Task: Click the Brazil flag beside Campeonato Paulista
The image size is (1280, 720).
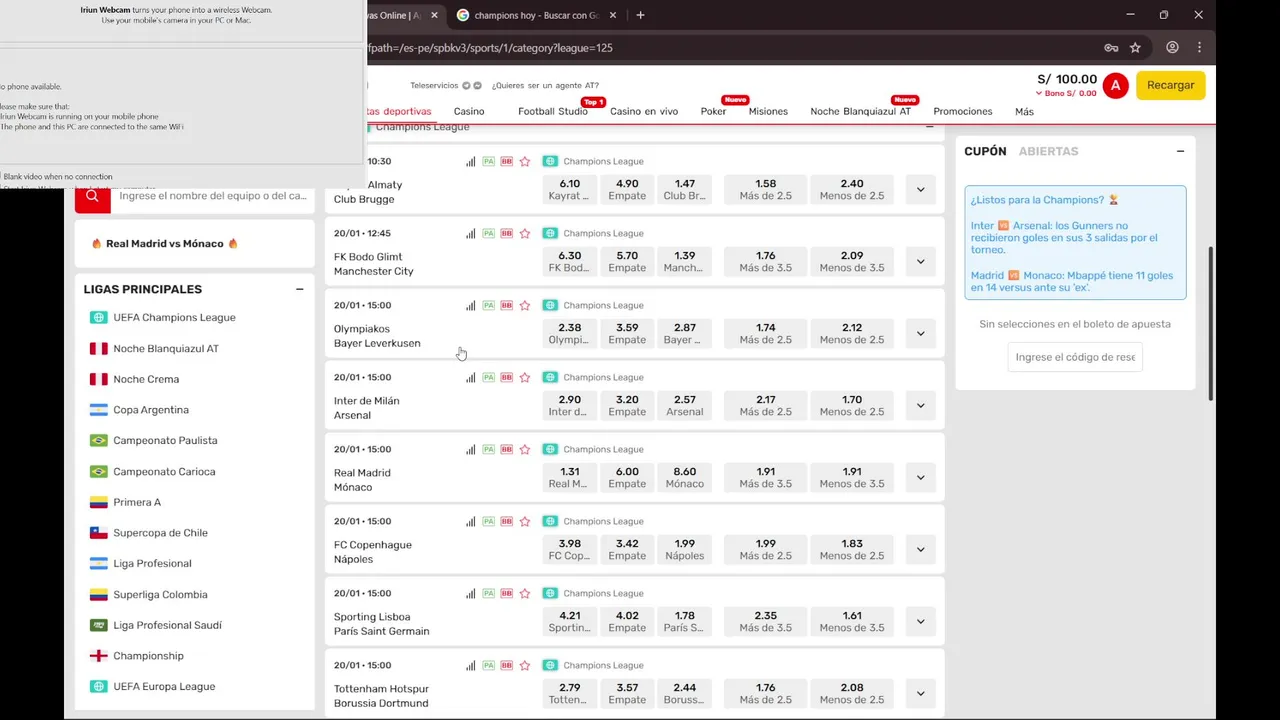Action: pyautogui.click(x=98, y=441)
